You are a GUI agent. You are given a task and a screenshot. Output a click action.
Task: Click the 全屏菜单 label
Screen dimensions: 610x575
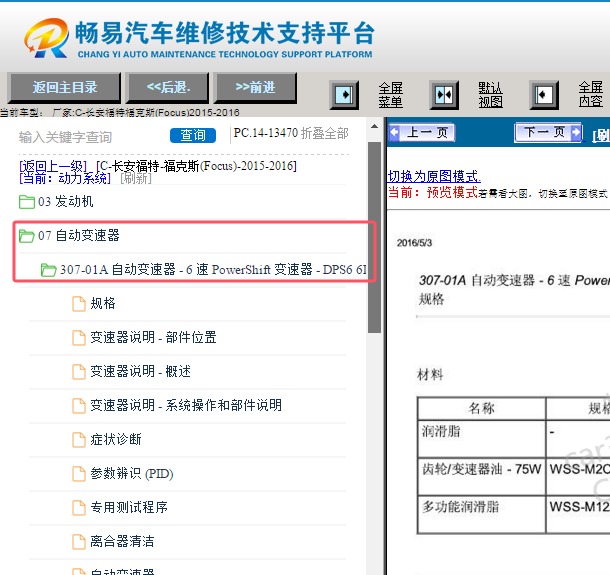(391, 95)
